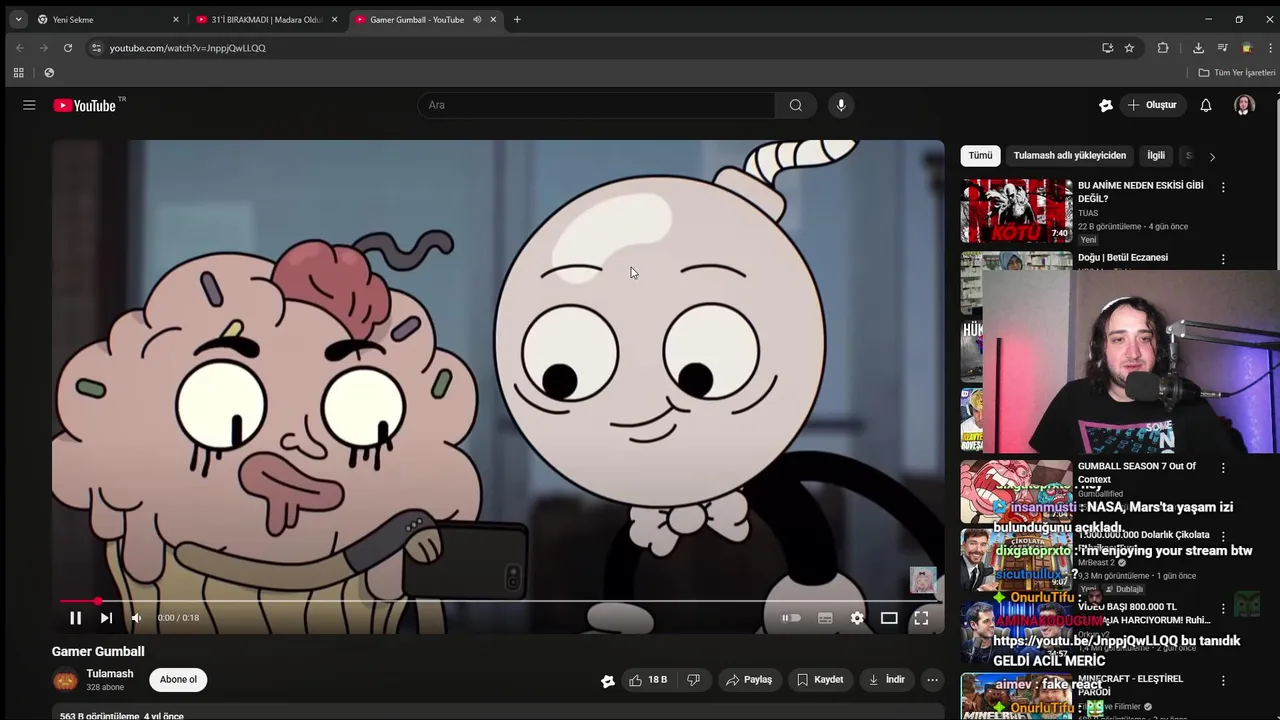Open the apps grid in bookmarks bar
The height and width of the screenshot is (720, 1280).
pos(18,72)
